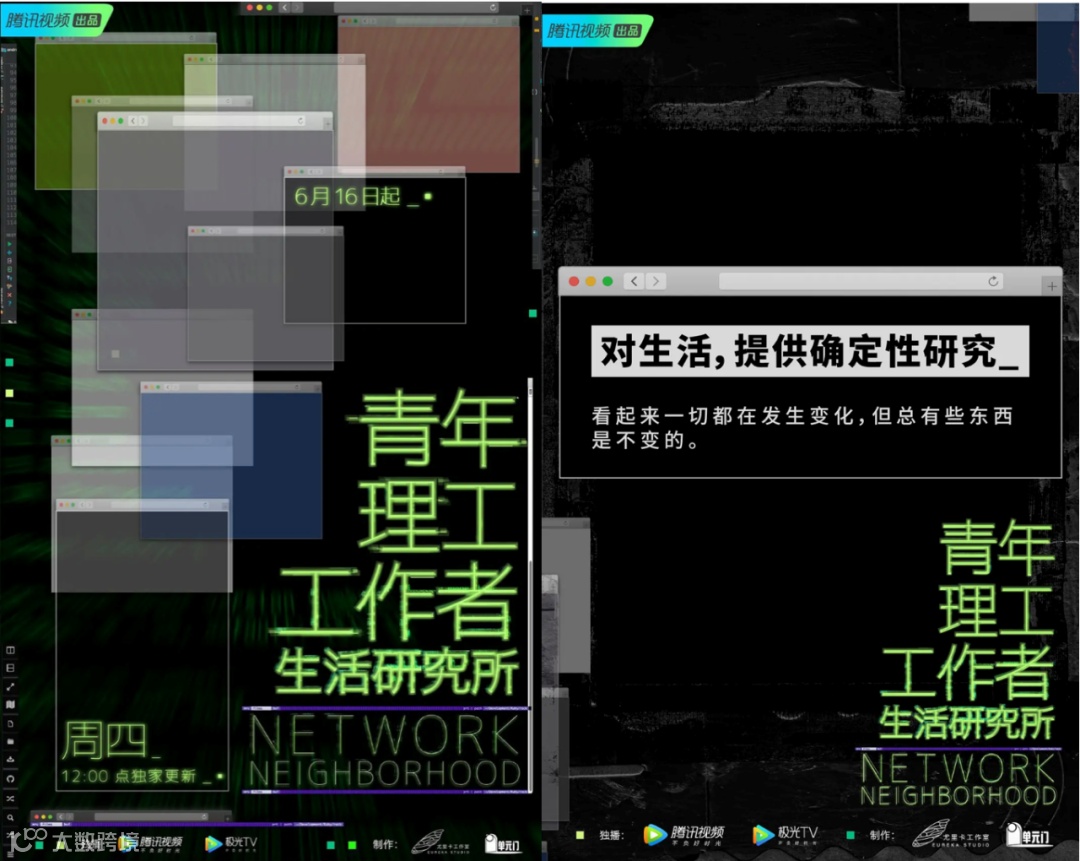Click left poster title 生活研究所
The height and width of the screenshot is (861, 1080).
click(x=396, y=673)
